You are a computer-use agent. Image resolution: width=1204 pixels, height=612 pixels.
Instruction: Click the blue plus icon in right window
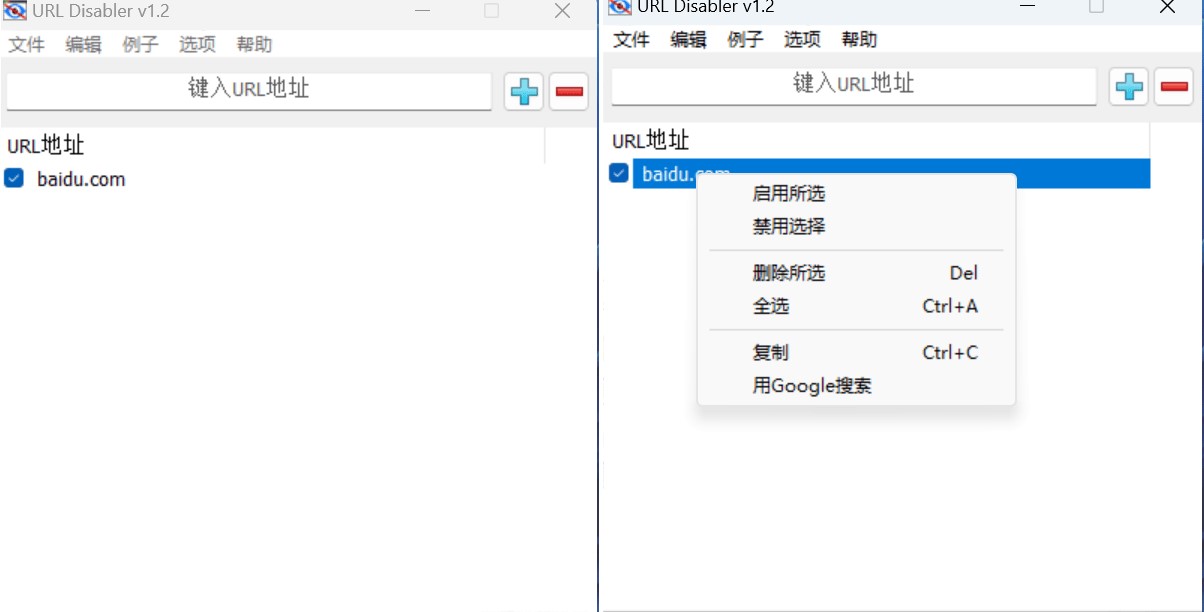1129,87
